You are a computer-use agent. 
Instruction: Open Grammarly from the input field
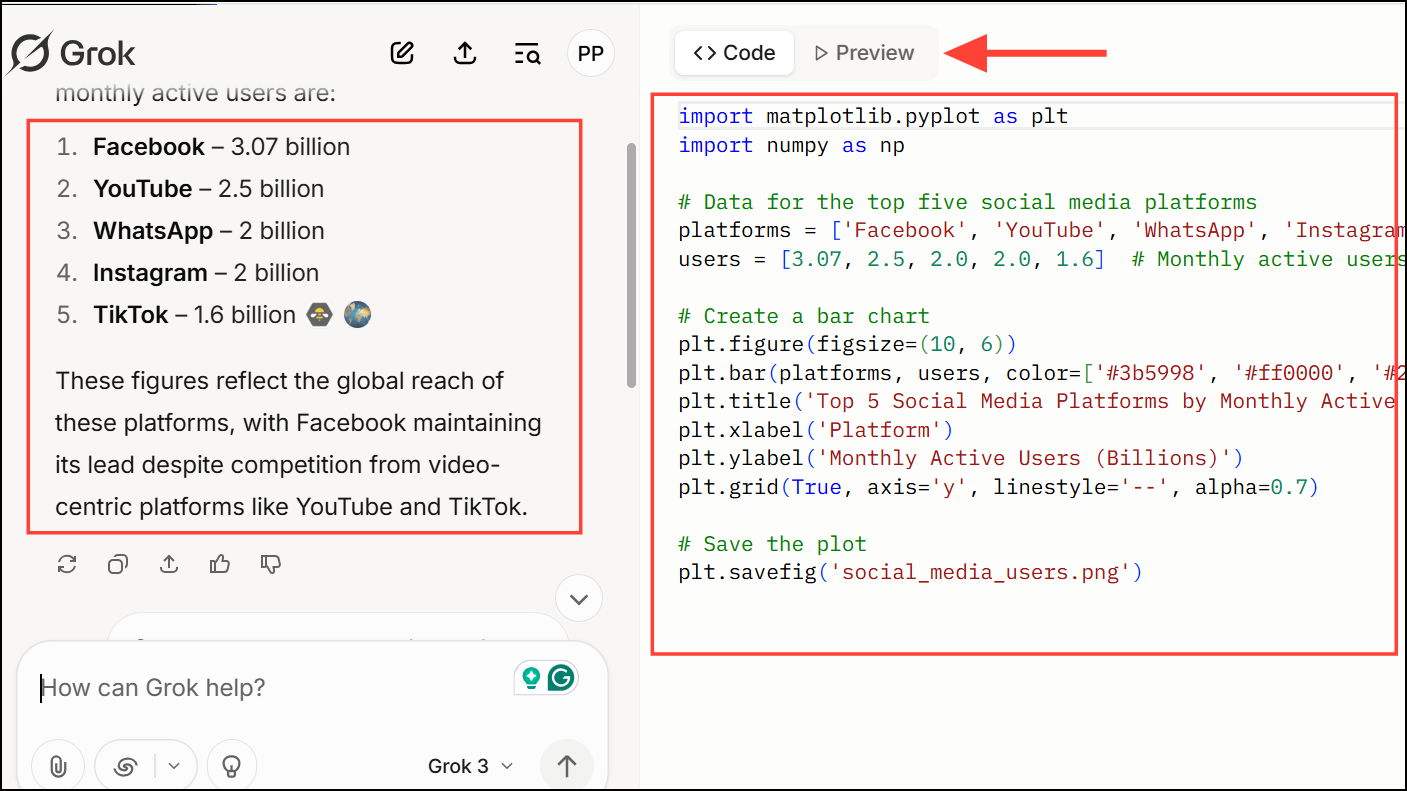tap(561, 677)
